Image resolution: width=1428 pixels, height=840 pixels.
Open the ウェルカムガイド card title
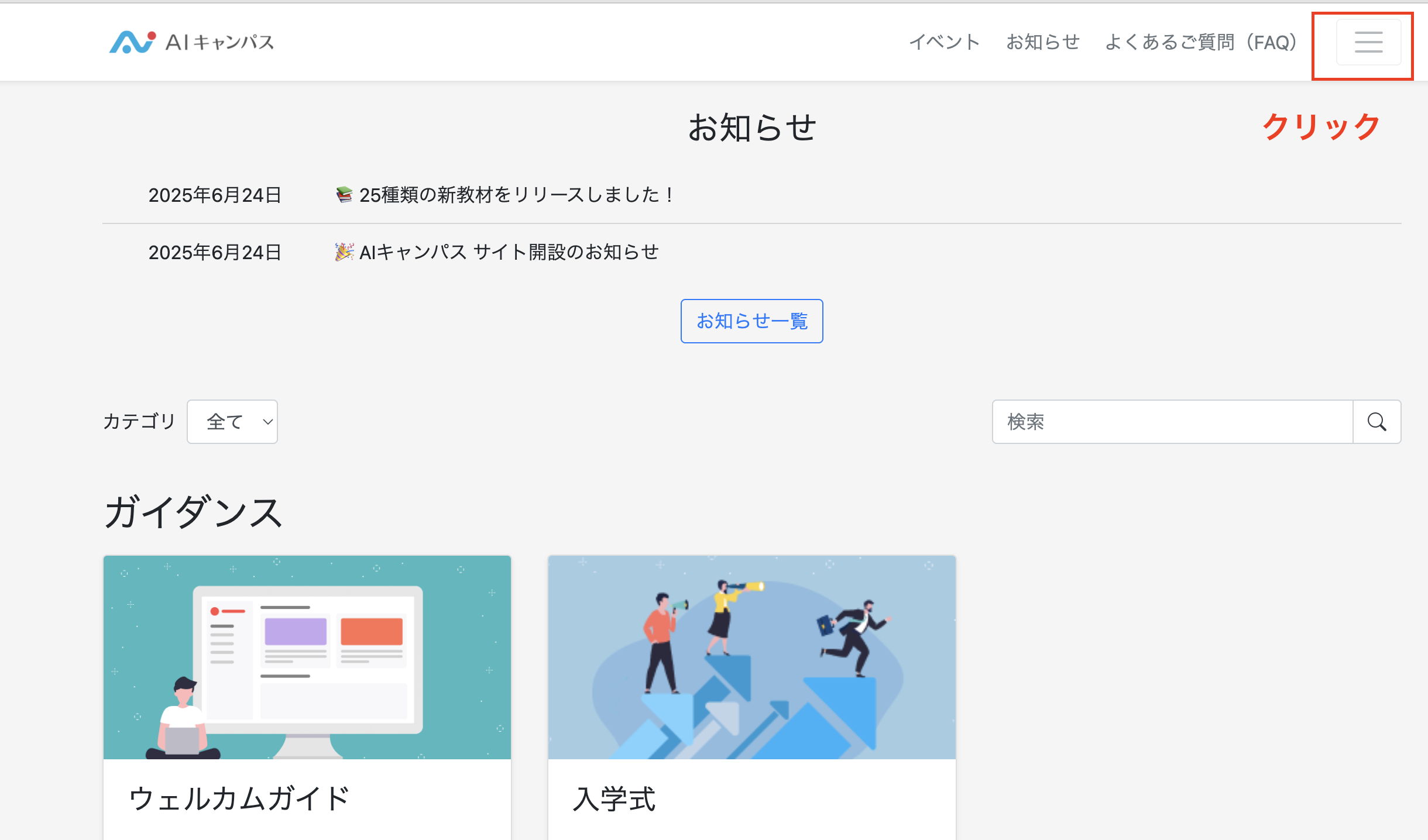239,798
